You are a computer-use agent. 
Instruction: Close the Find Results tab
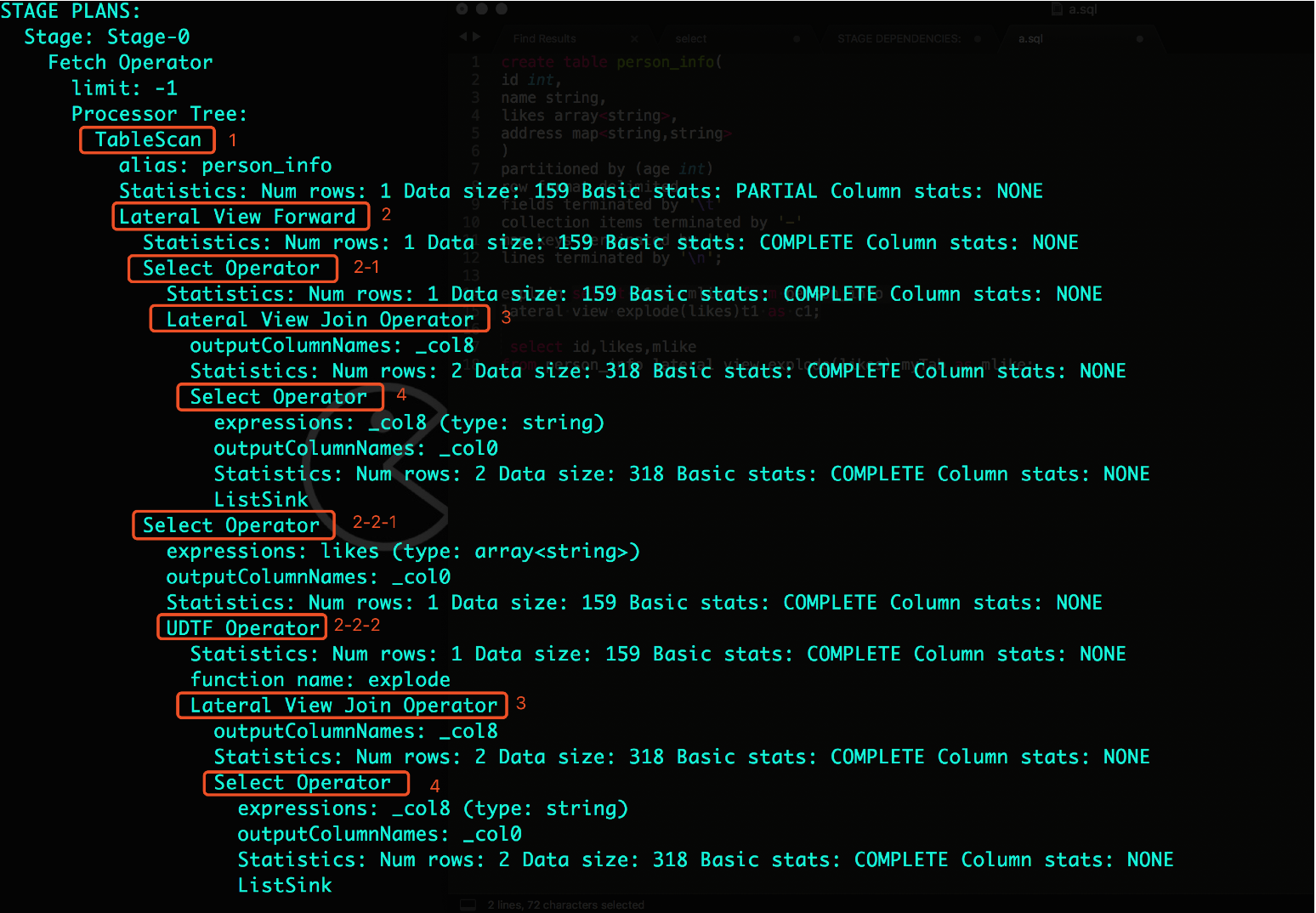(634, 39)
